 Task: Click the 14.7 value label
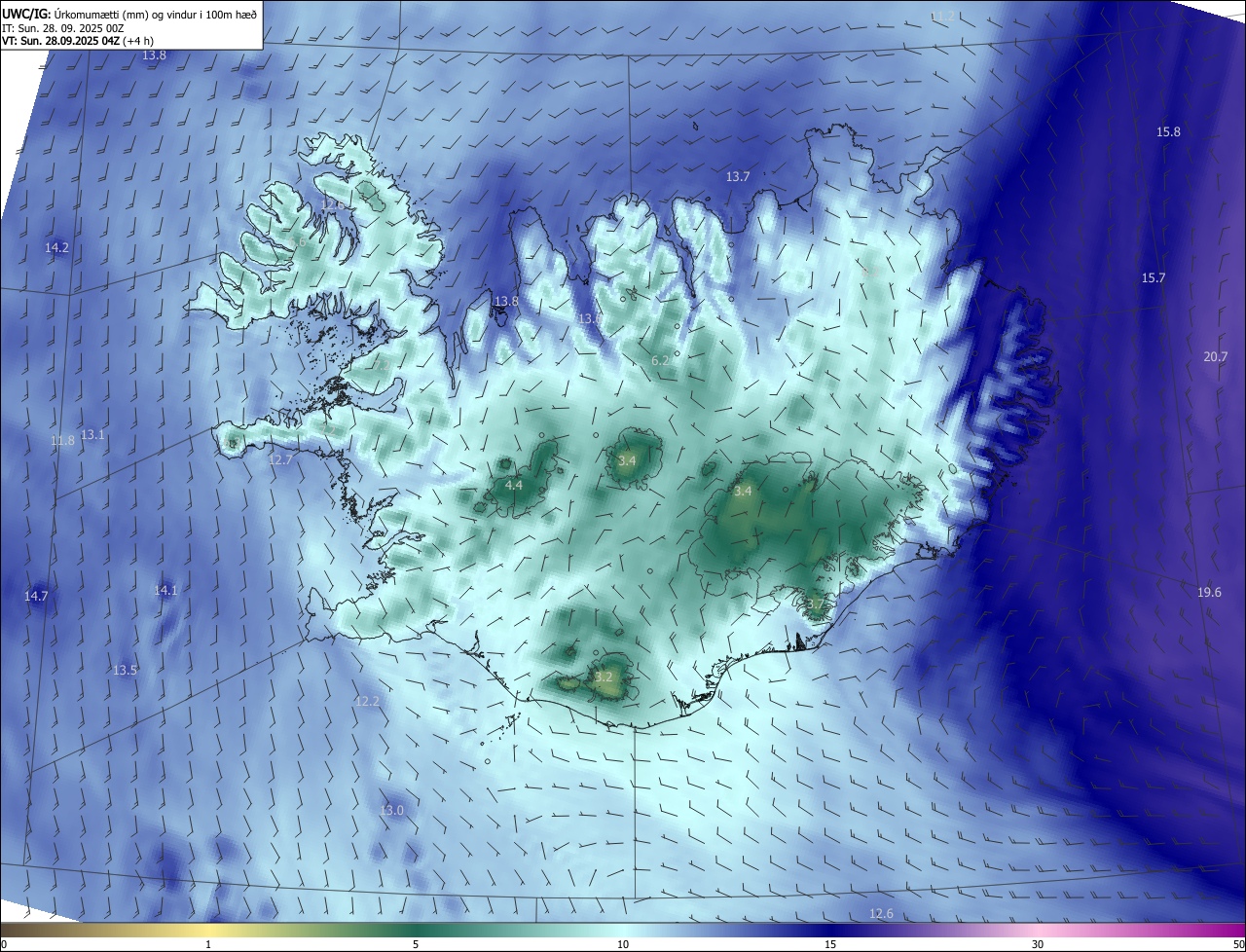coord(36,596)
